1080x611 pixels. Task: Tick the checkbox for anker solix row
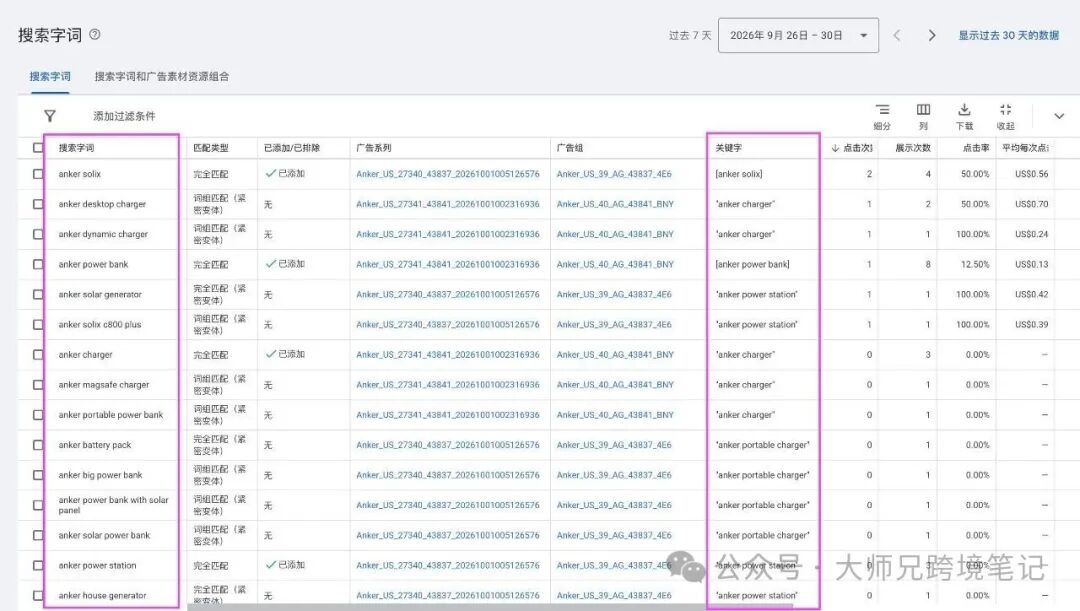pos(38,174)
